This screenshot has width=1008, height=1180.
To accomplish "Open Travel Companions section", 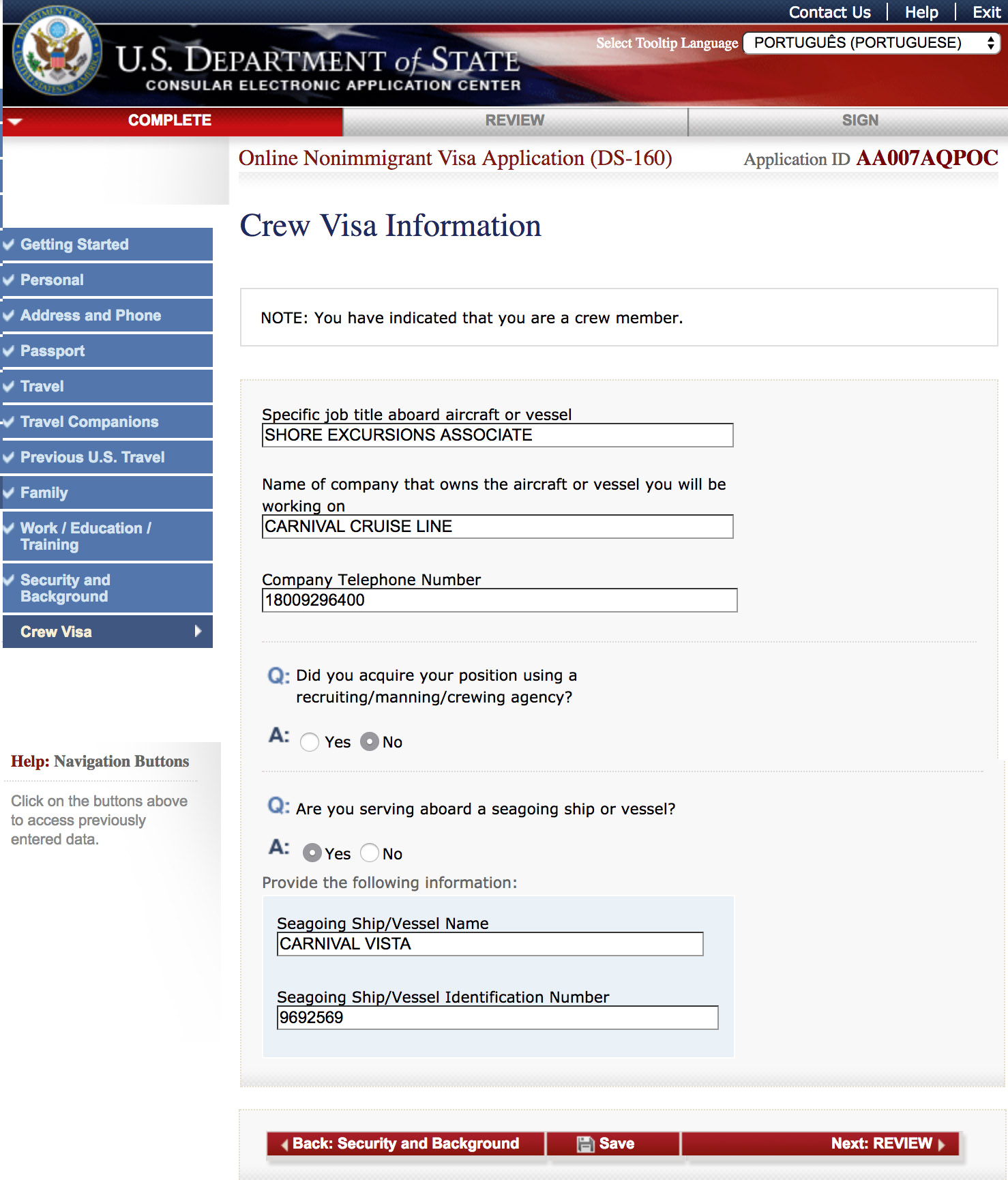I will [108, 422].
